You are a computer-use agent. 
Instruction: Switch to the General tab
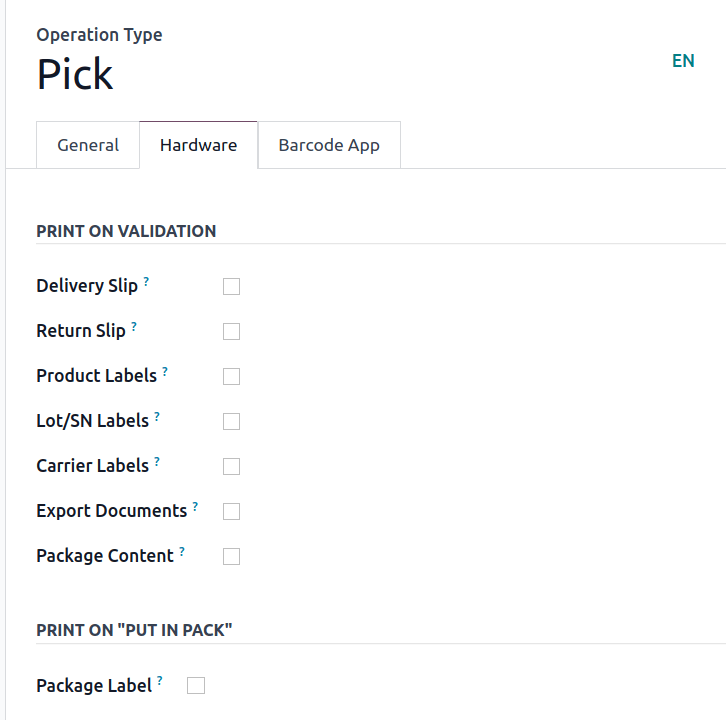pos(88,145)
